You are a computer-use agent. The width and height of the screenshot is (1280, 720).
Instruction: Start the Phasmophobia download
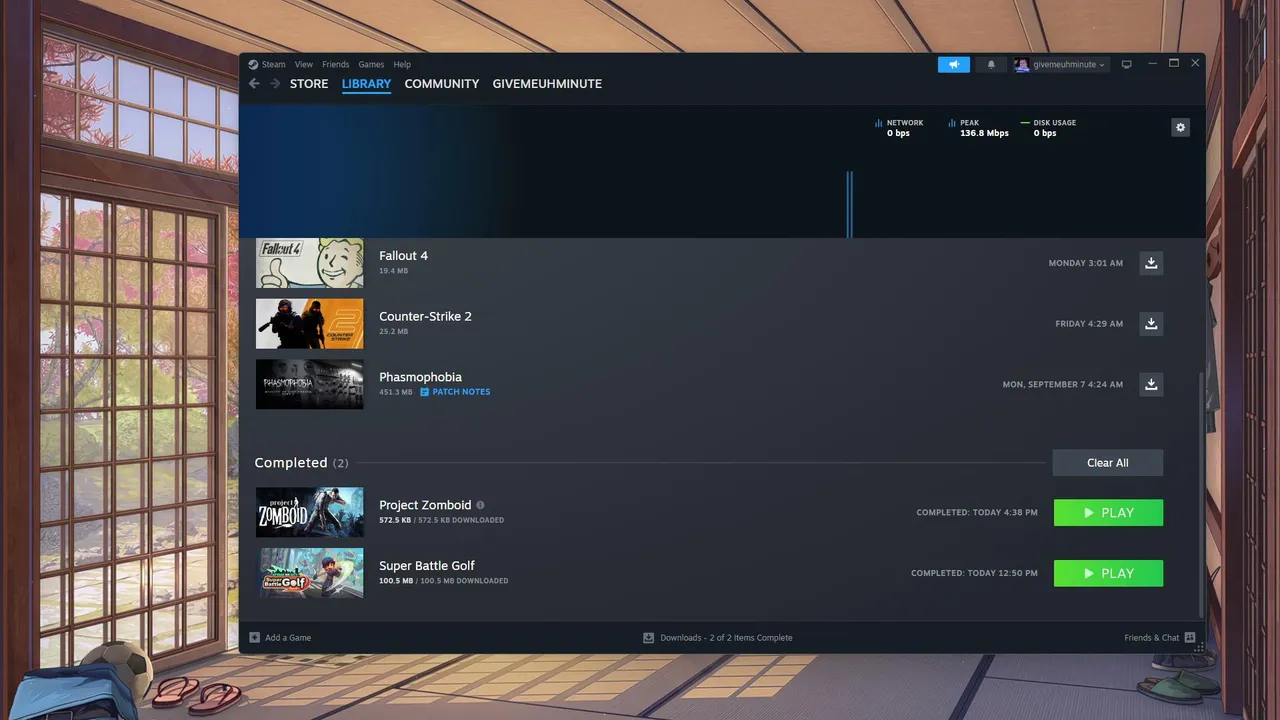click(x=1151, y=384)
